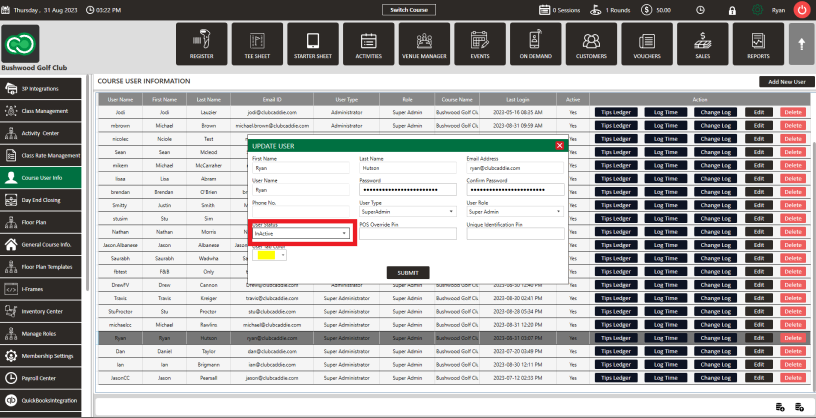The image size is (816, 418).
Task: Click the Confirm Password field
Action: (x=515, y=190)
